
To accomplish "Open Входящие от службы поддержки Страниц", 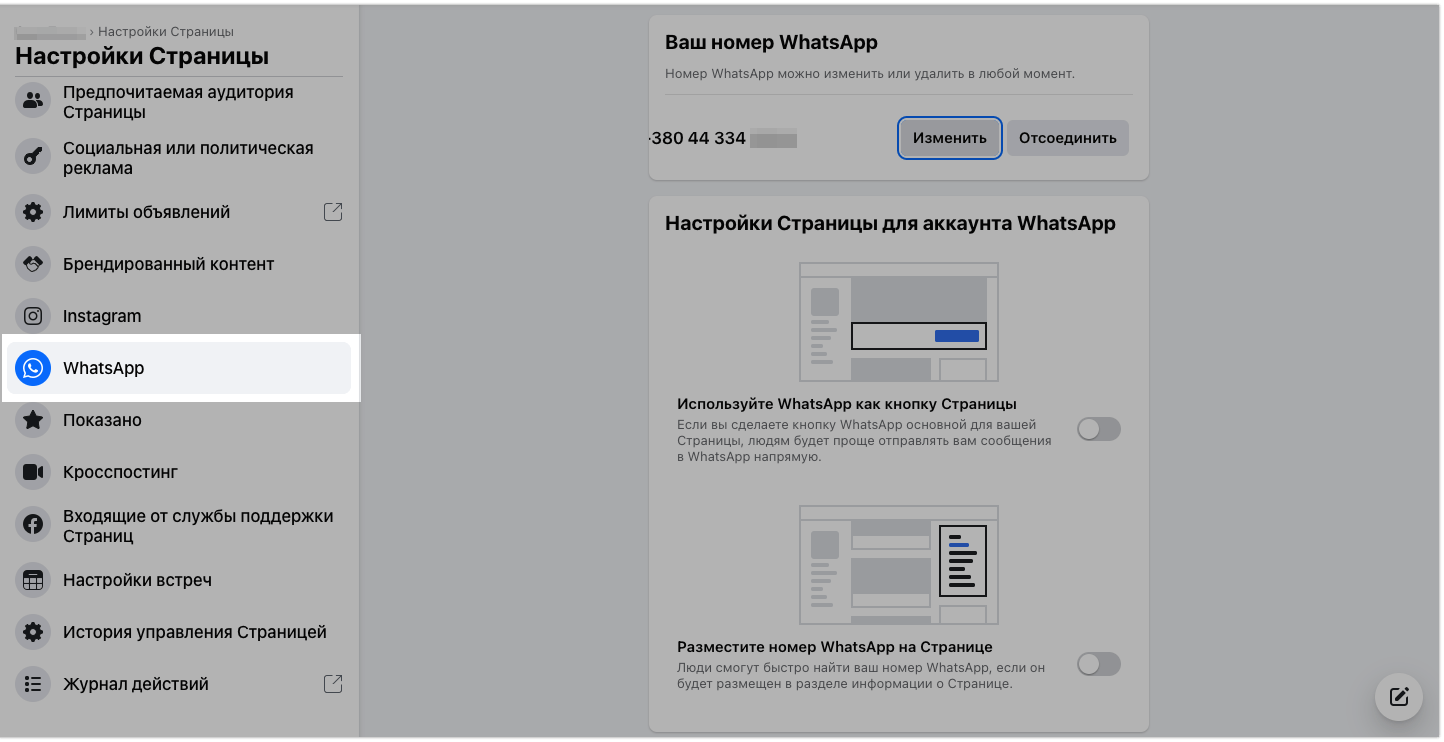I will pos(178,525).
